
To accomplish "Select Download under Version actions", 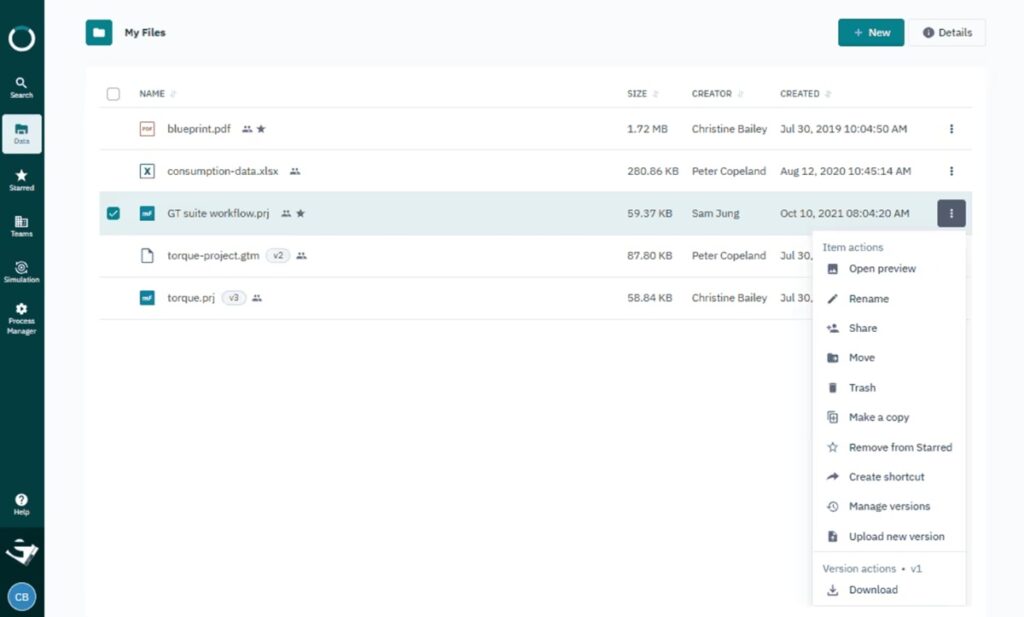I will pyautogui.click(x=889, y=590).
